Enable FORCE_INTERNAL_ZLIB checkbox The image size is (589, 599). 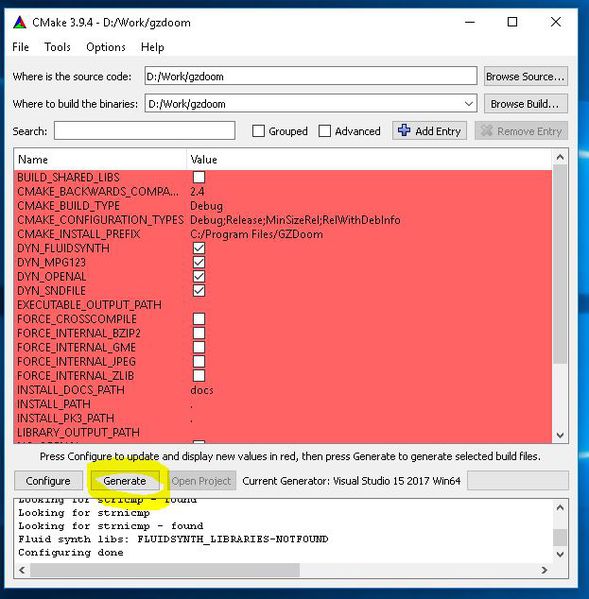click(x=199, y=376)
